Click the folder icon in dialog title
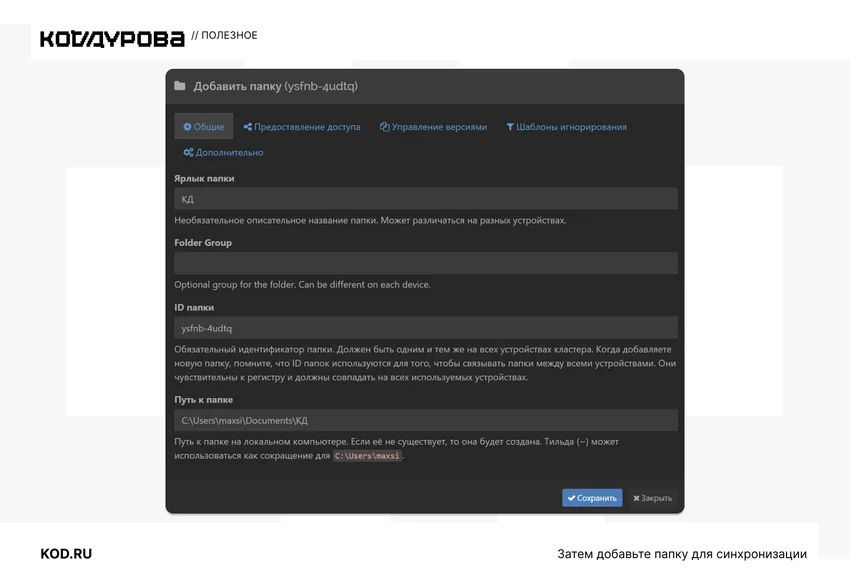The image size is (850, 582). 180,86
